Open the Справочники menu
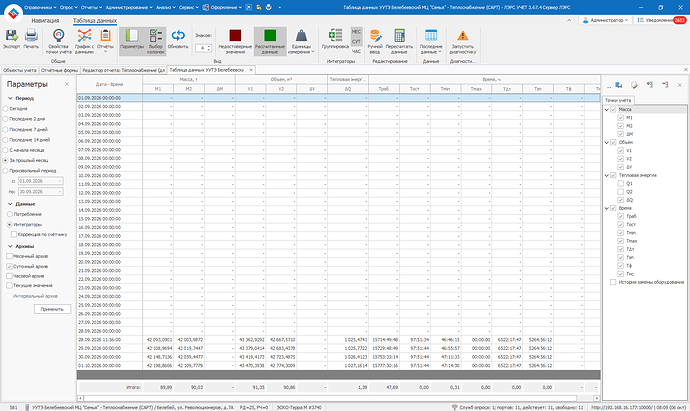This screenshot has width=690, height=411. pyautogui.click(x=40, y=7)
